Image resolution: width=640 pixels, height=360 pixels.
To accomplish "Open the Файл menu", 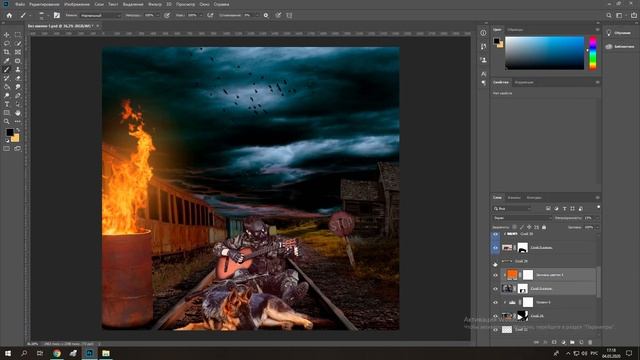I will 20,4.
